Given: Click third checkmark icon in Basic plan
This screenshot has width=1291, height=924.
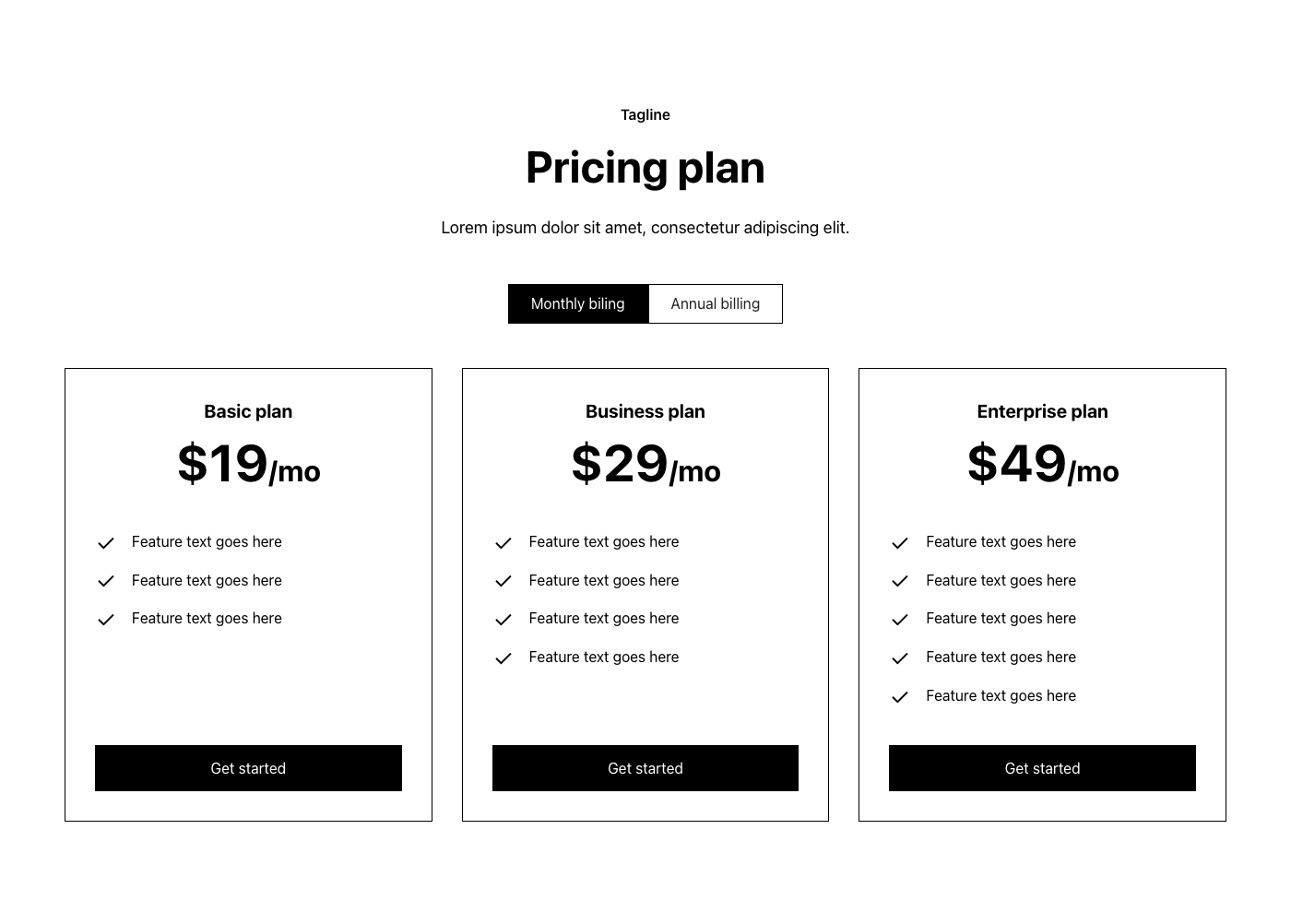Looking at the screenshot, I should [106, 620].
